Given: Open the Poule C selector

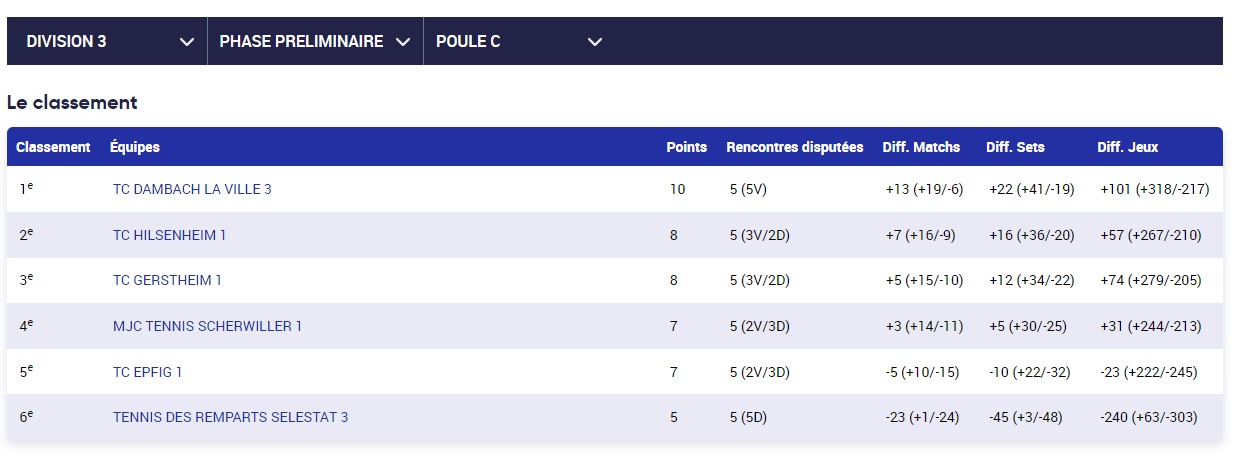Looking at the screenshot, I should coord(517,41).
